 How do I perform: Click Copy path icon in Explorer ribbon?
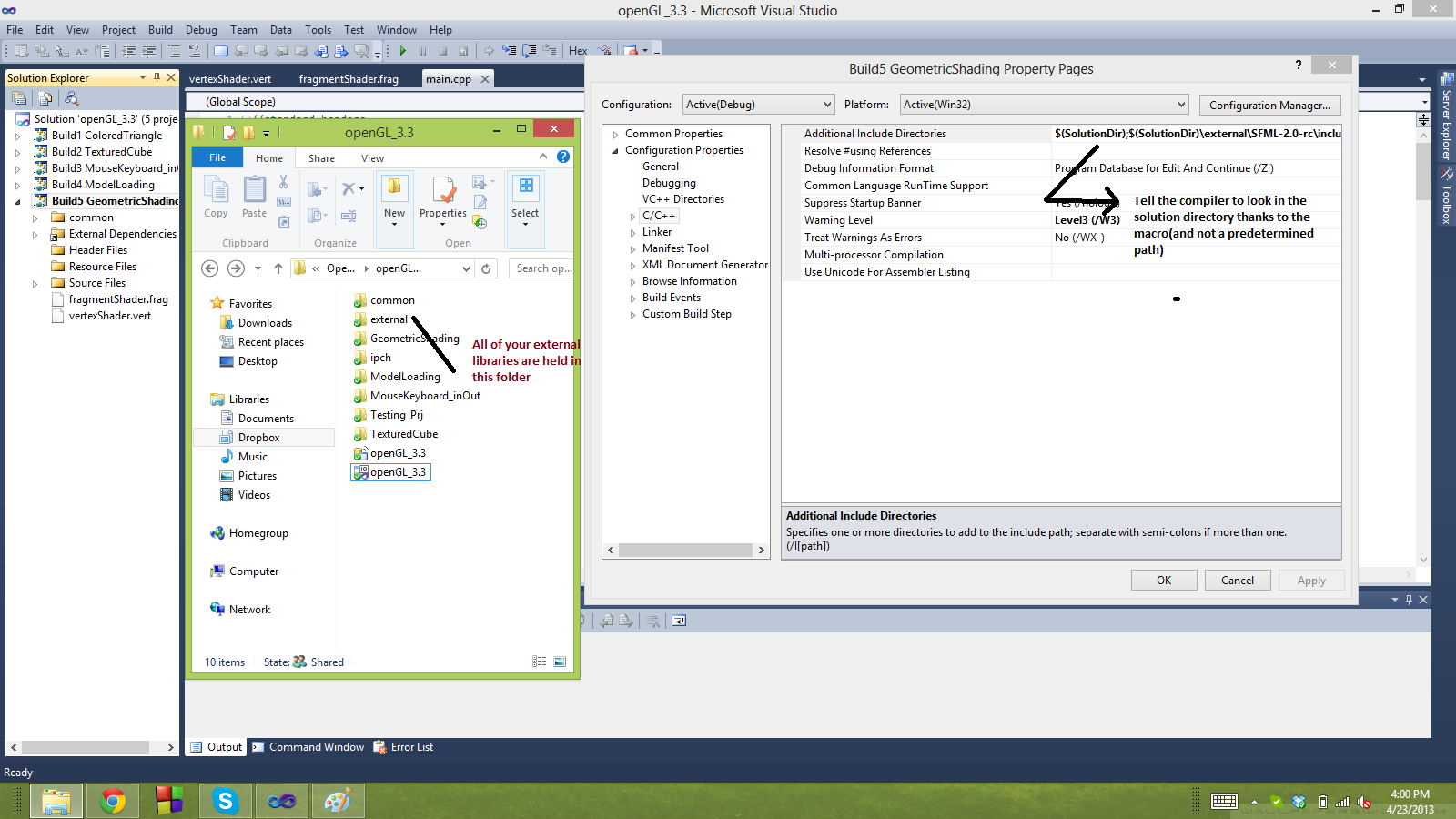point(284,201)
